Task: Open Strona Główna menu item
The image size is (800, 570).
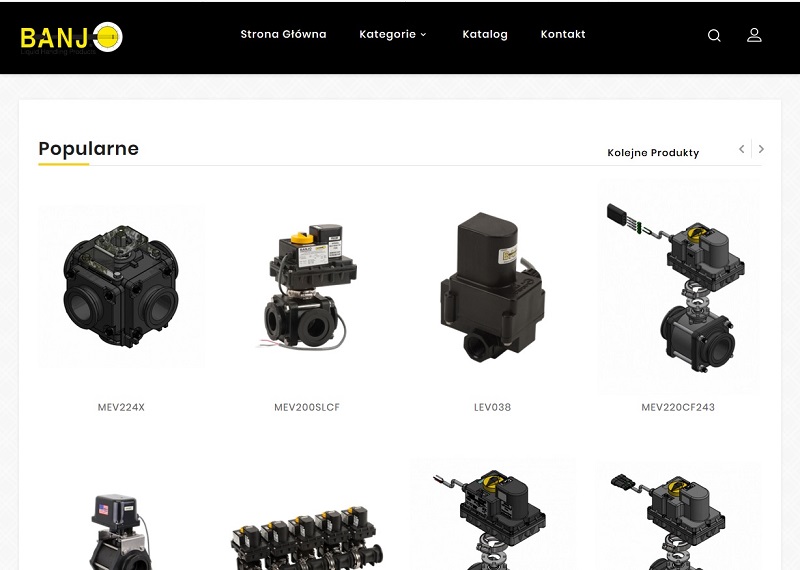Action: [283, 34]
